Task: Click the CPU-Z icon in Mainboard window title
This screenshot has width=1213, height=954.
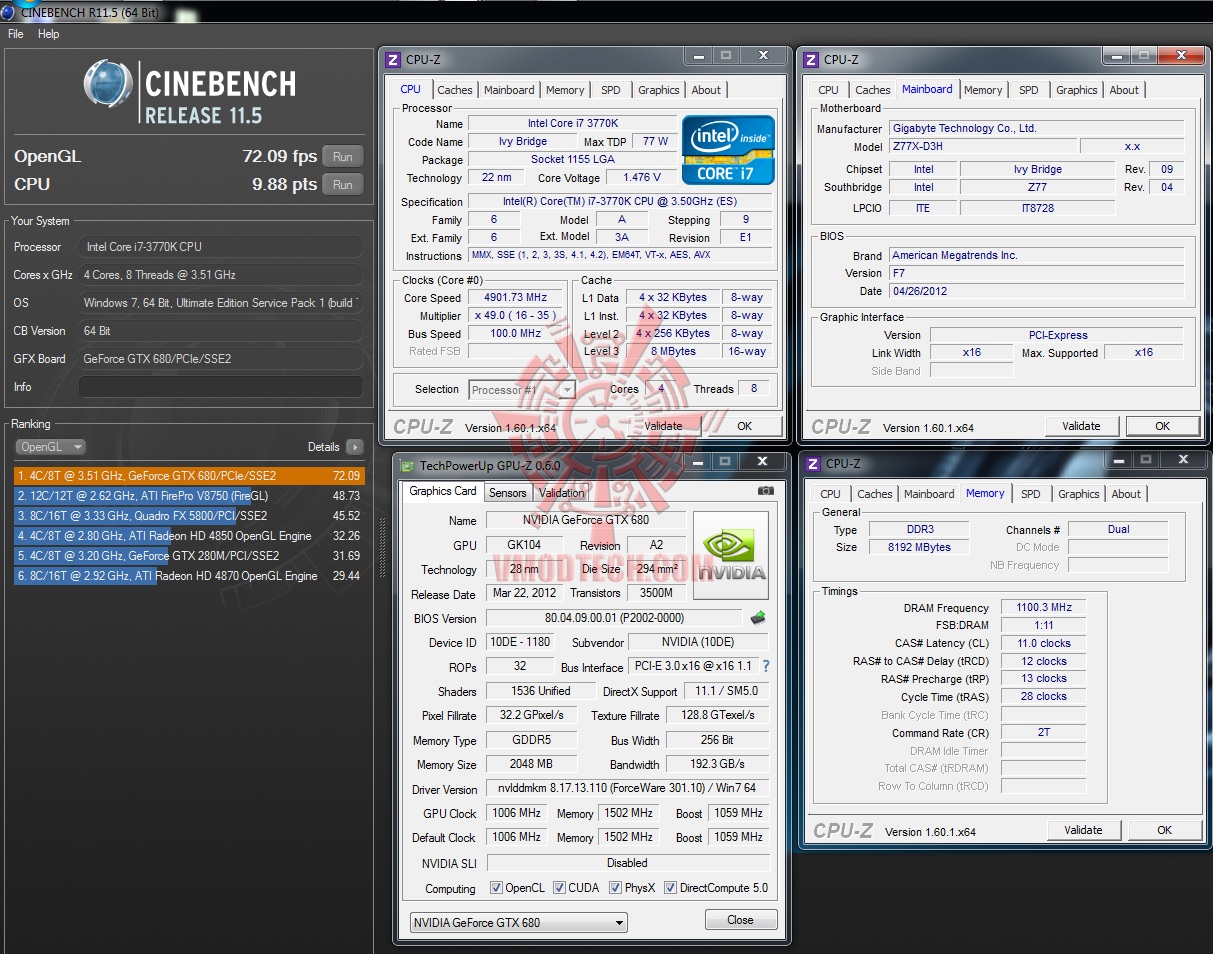Action: (813, 60)
